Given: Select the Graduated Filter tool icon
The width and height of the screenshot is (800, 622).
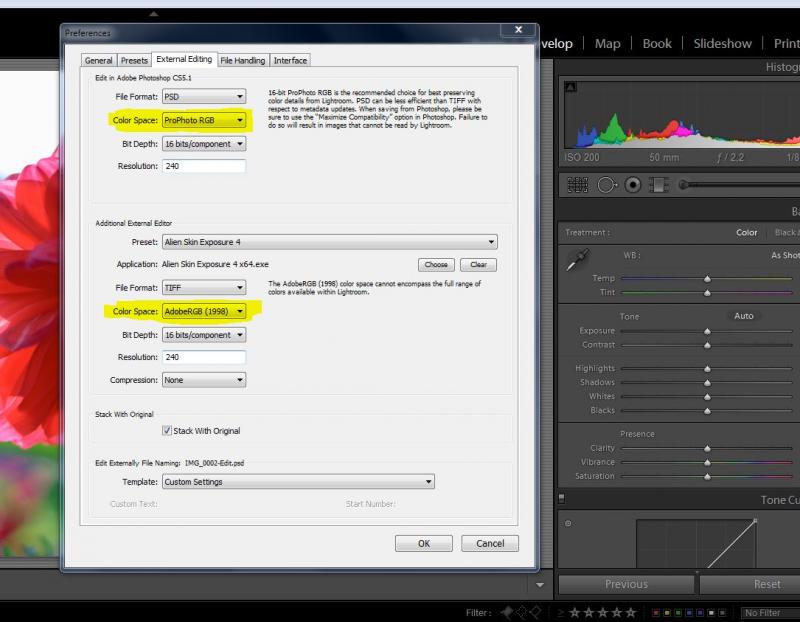Looking at the screenshot, I should [659, 185].
